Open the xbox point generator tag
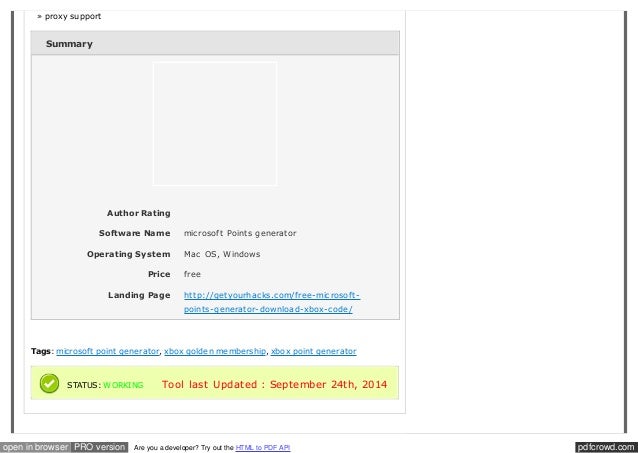The width and height of the screenshot is (638, 453). point(313,351)
